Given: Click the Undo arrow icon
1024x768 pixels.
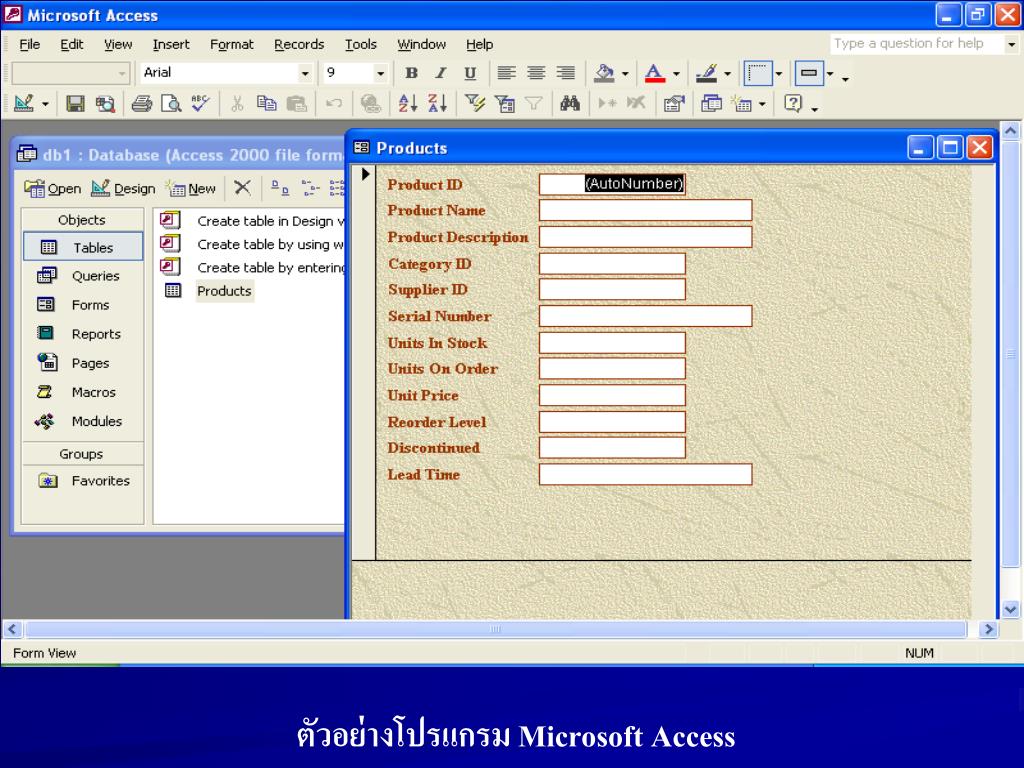Looking at the screenshot, I should (334, 103).
